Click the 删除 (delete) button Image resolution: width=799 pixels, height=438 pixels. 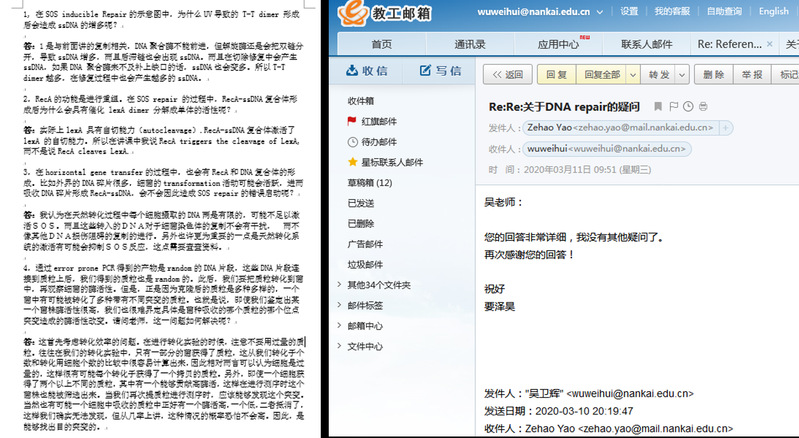coord(713,75)
